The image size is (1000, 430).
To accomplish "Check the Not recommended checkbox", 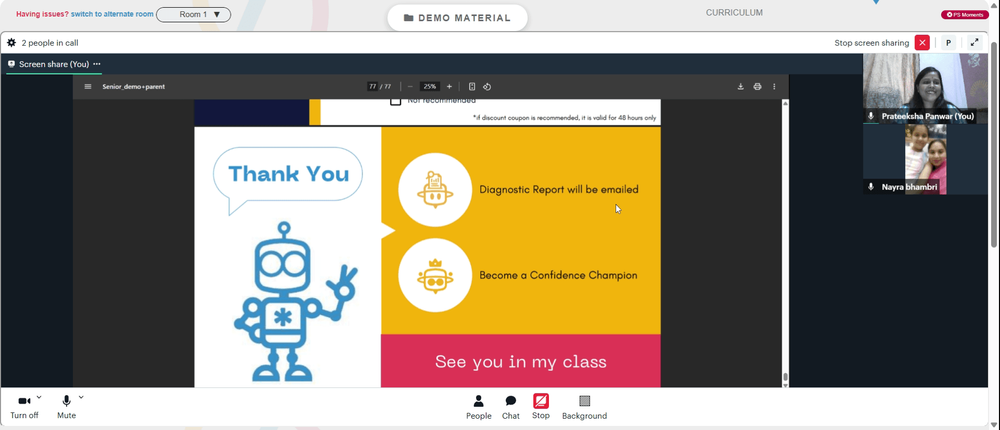I will (x=395, y=100).
